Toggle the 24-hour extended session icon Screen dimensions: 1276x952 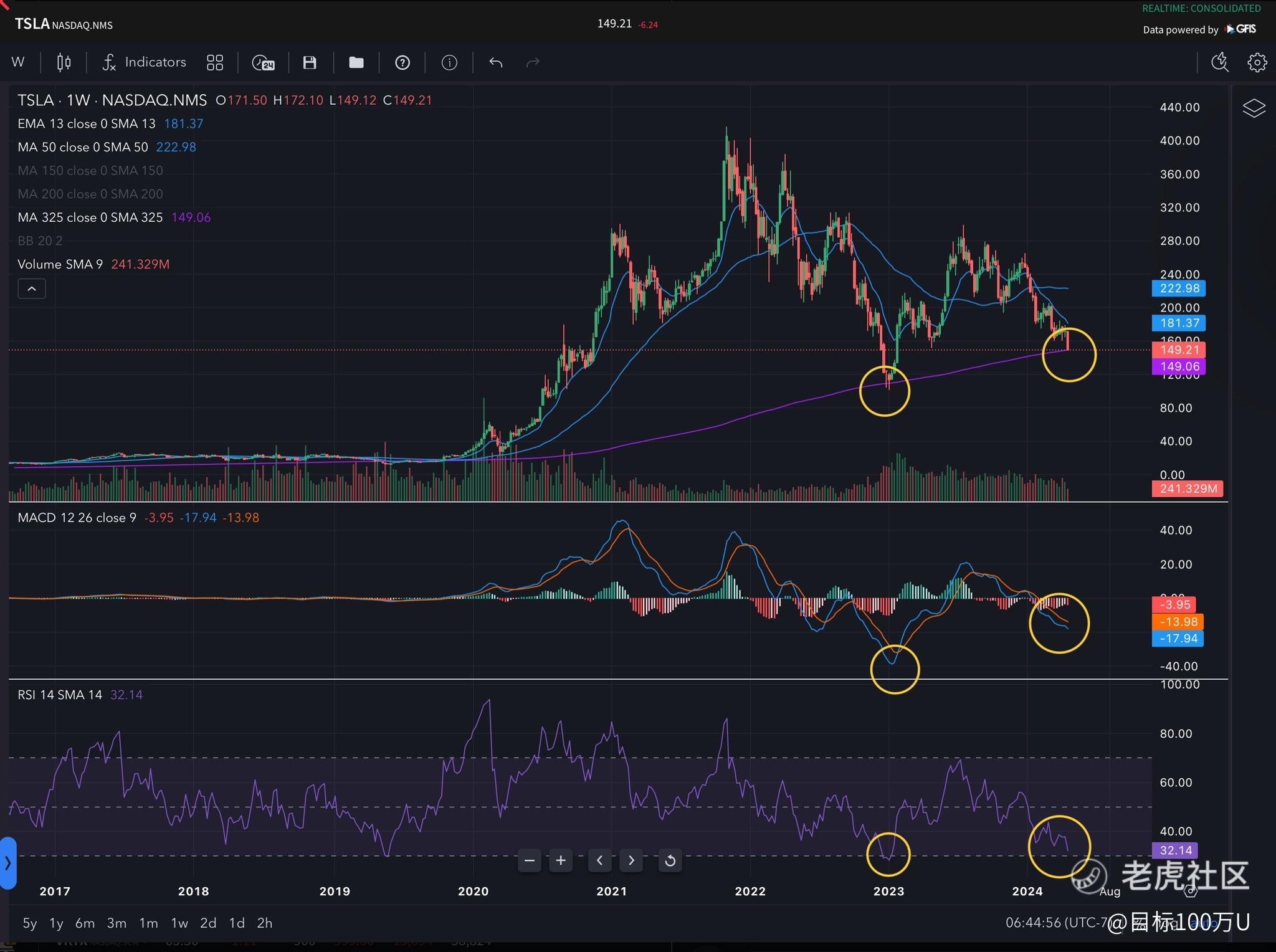[263, 62]
